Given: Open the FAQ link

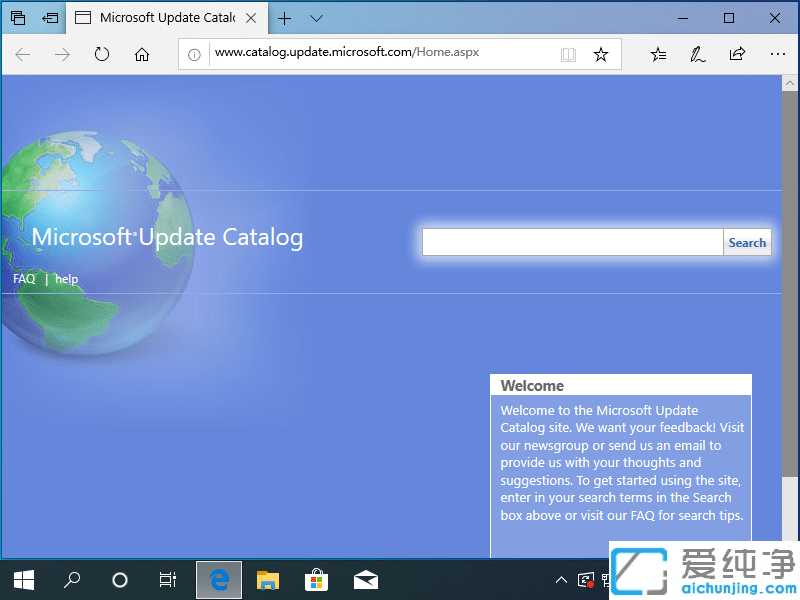Looking at the screenshot, I should [23, 278].
